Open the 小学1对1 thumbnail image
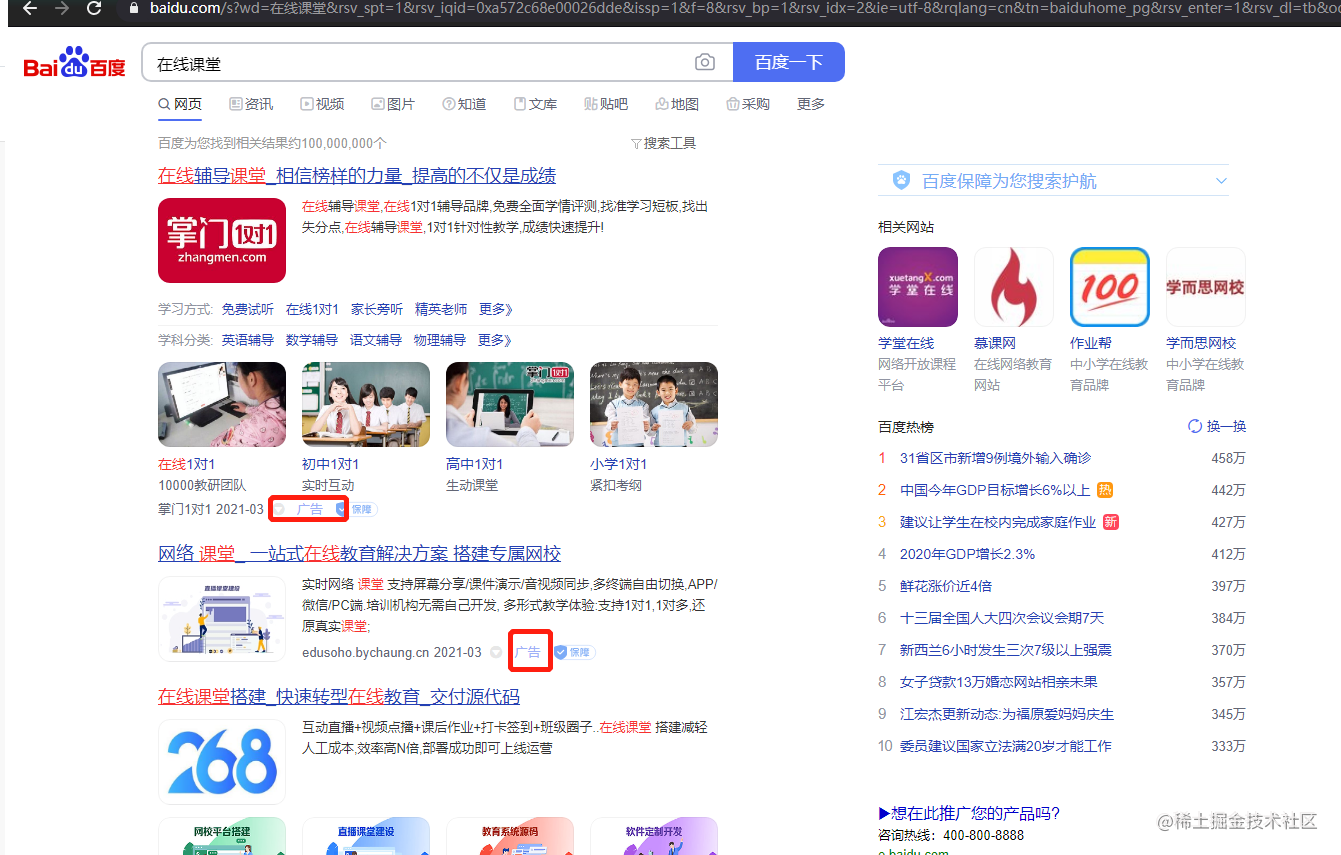Viewport: 1341px width, 855px height. (x=654, y=404)
